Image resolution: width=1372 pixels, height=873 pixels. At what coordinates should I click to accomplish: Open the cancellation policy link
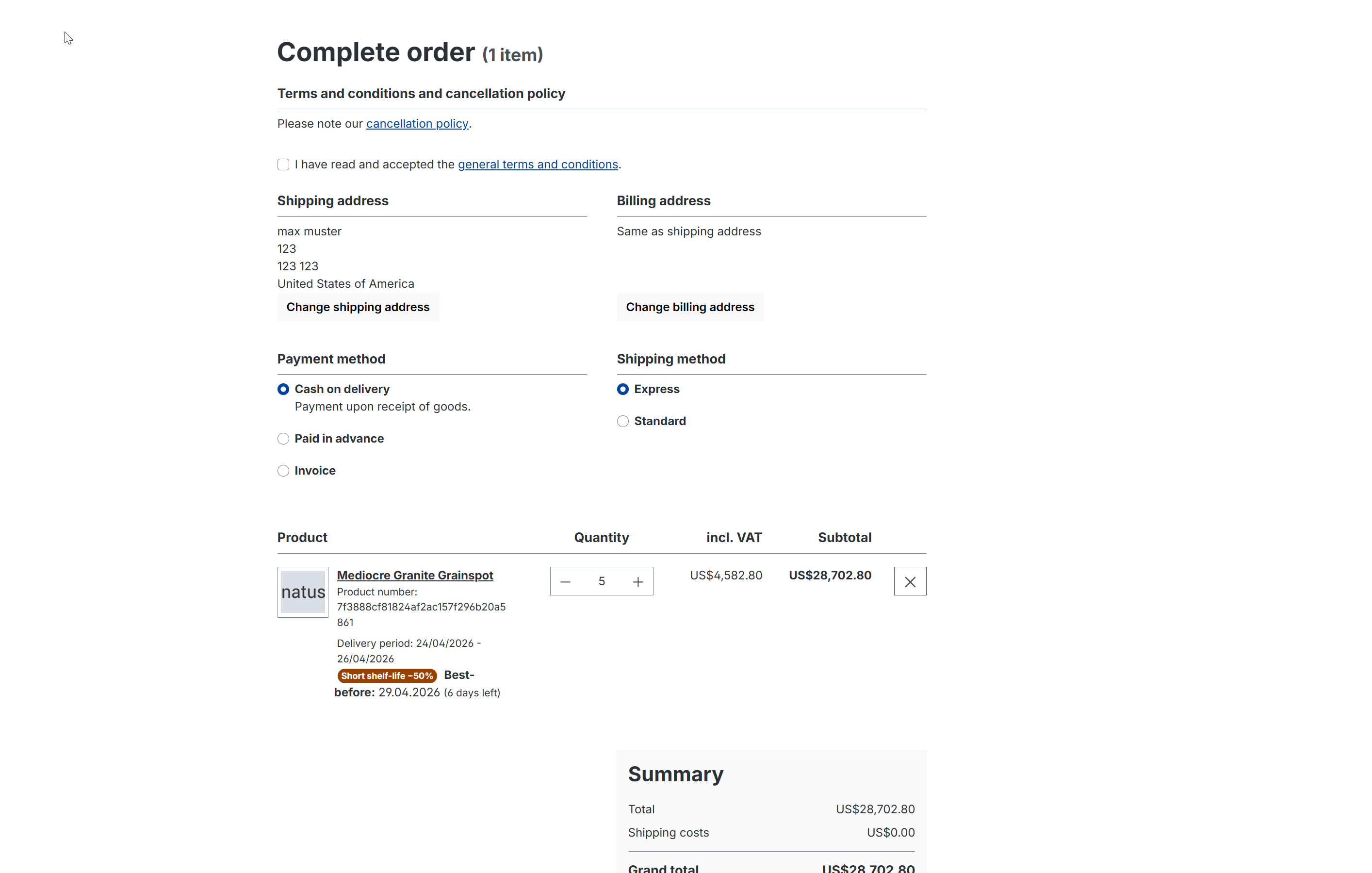[417, 124]
